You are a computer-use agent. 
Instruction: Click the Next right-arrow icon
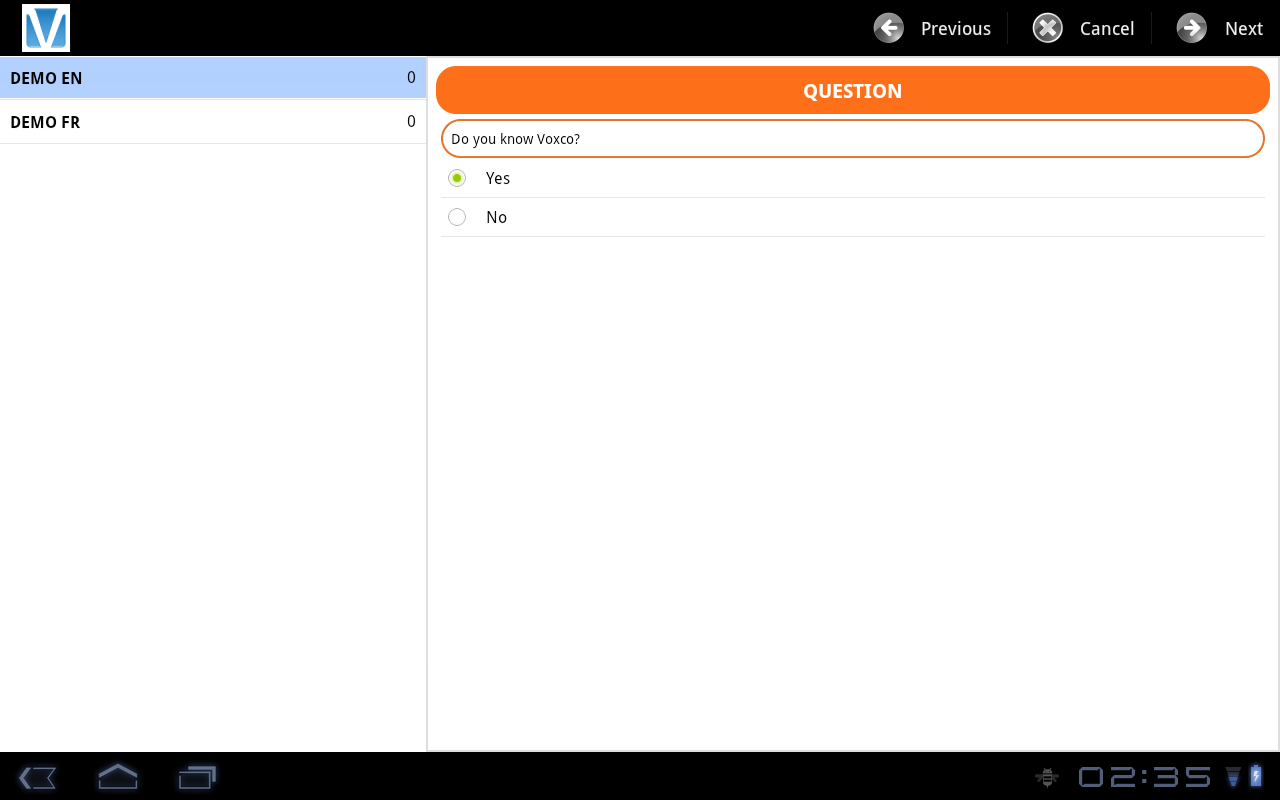pyautogui.click(x=1191, y=28)
